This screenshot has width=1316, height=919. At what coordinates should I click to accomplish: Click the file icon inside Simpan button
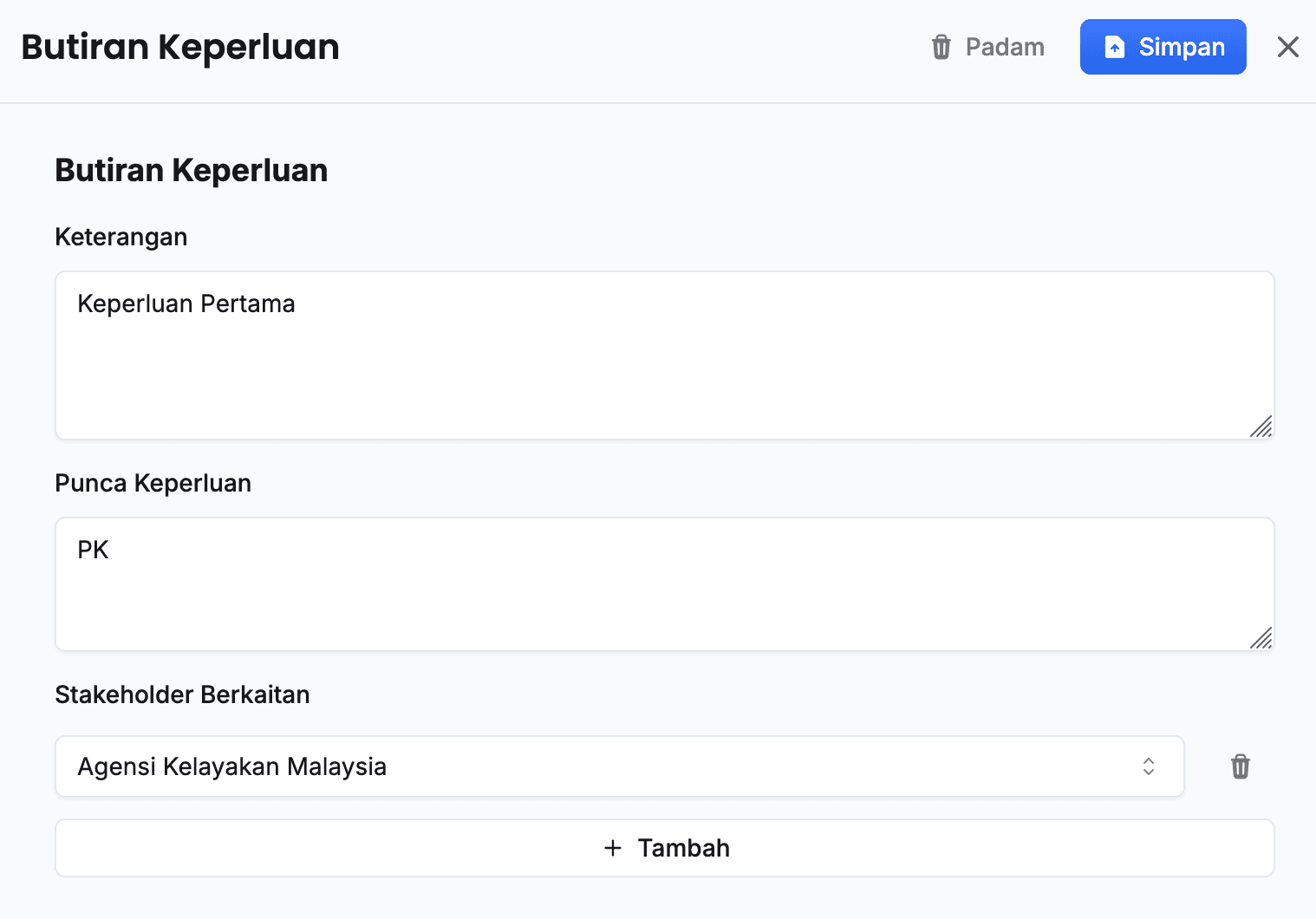coord(1115,47)
